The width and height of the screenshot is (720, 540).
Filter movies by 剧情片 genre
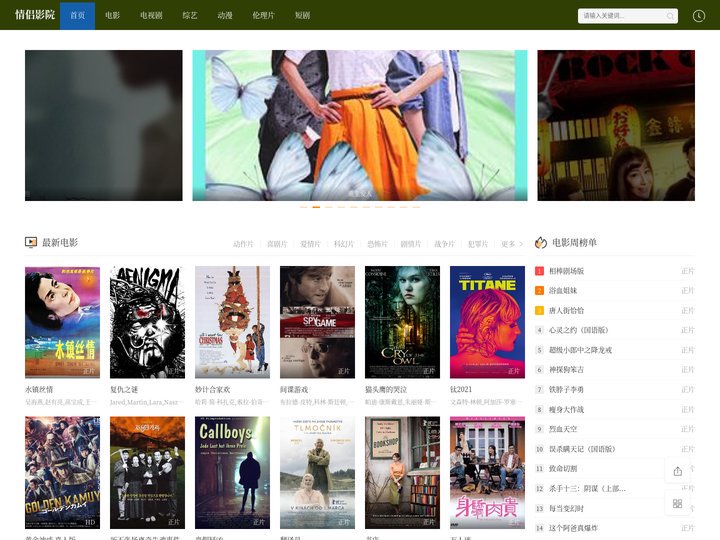(411, 244)
